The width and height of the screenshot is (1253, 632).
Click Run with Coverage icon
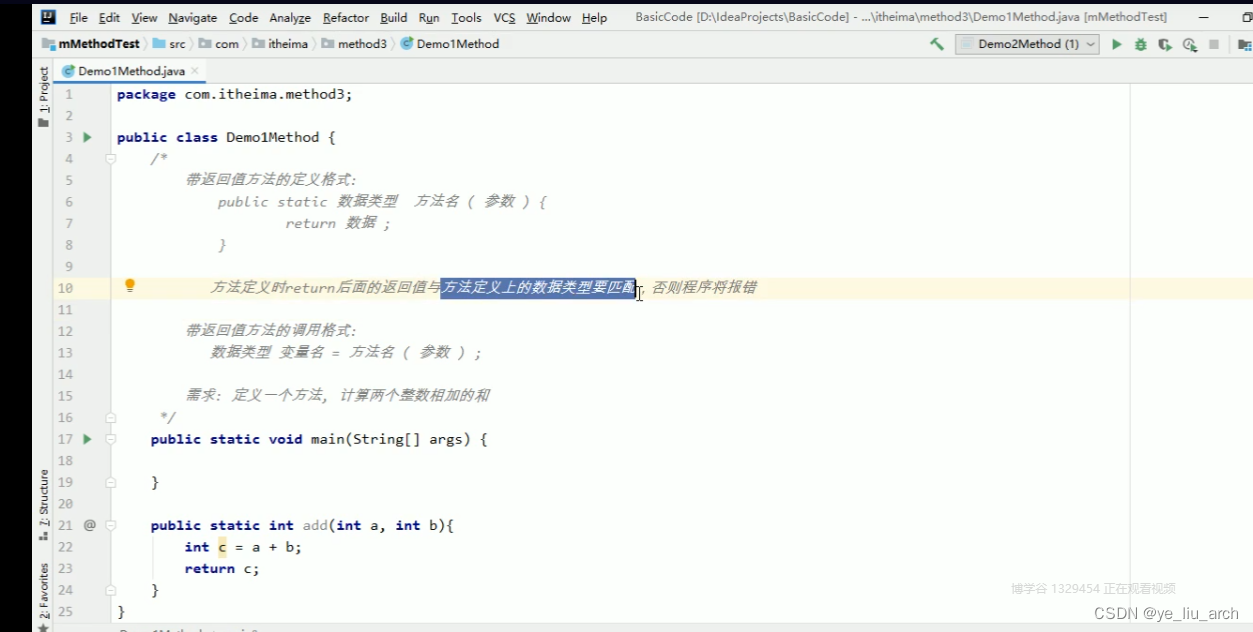pyautogui.click(x=1165, y=44)
